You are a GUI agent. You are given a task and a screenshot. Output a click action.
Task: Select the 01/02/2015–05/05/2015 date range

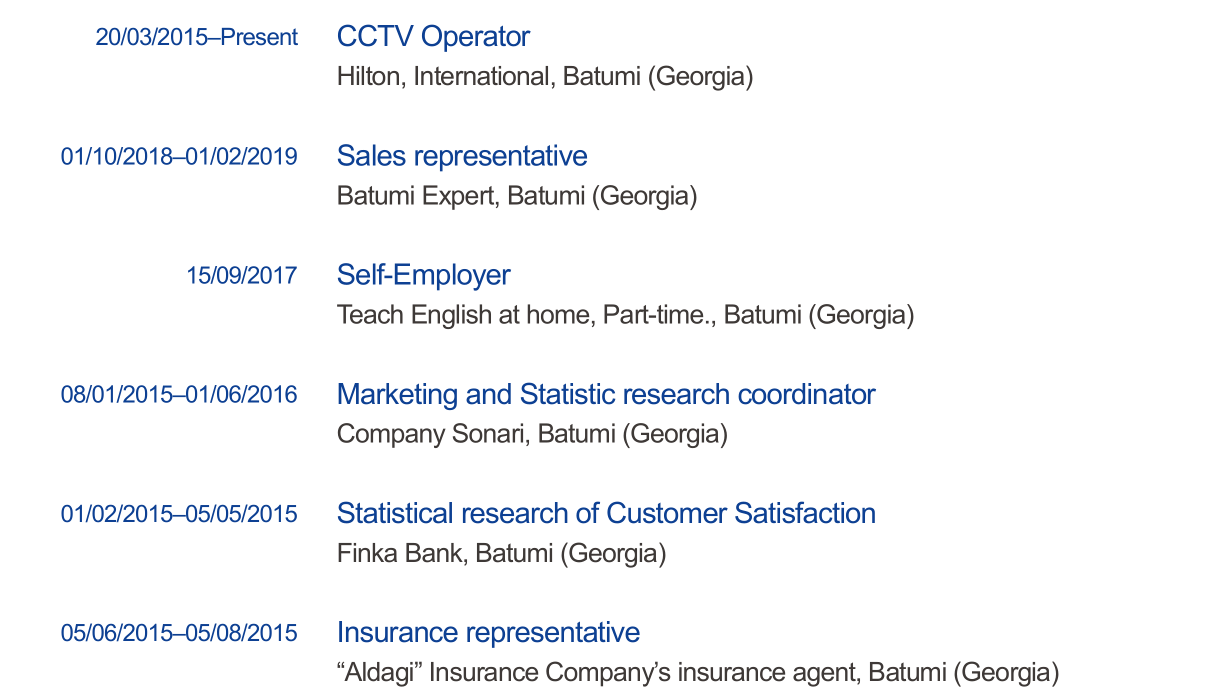pyautogui.click(x=179, y=514)
